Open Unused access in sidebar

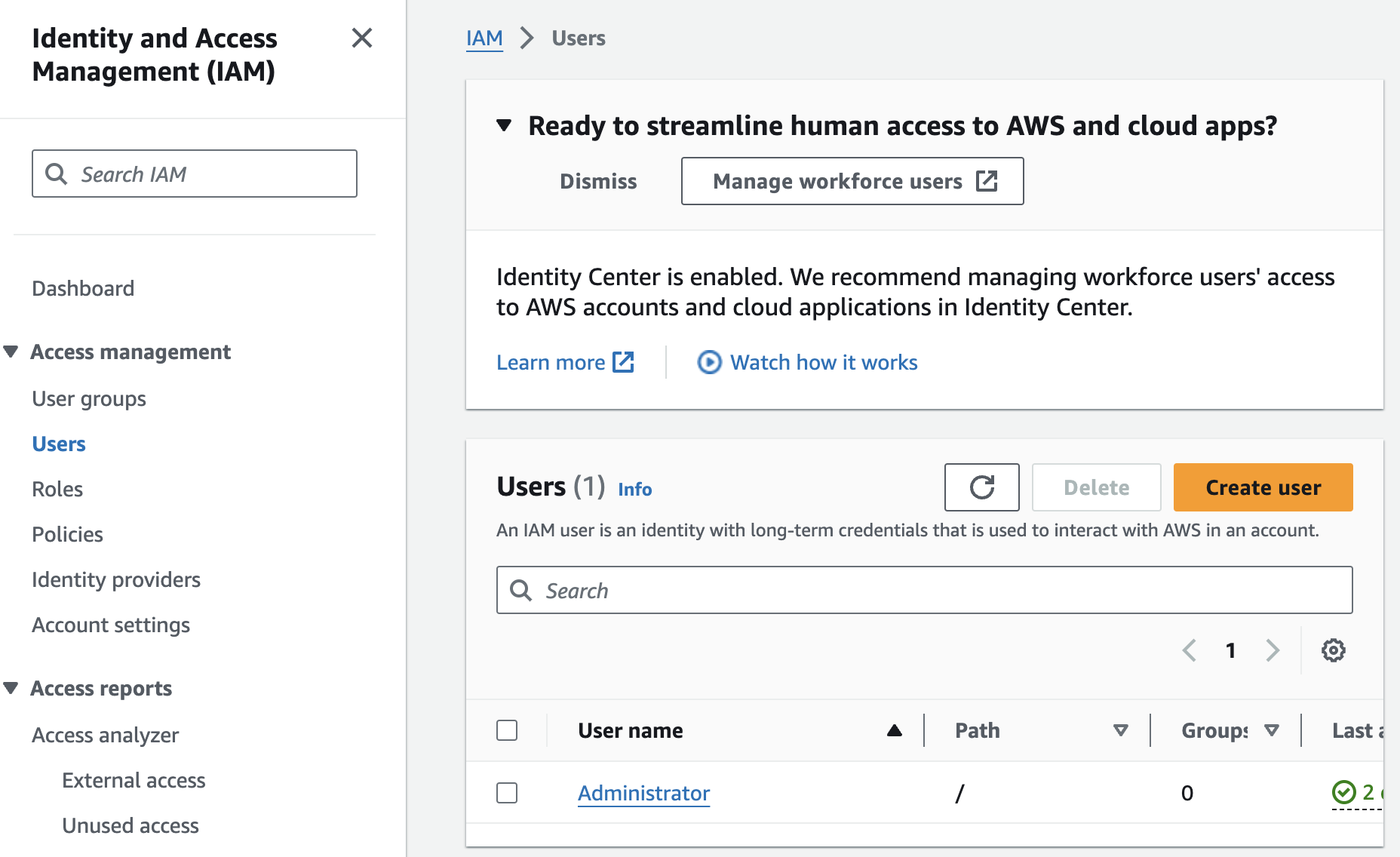(x=130, y=825)
